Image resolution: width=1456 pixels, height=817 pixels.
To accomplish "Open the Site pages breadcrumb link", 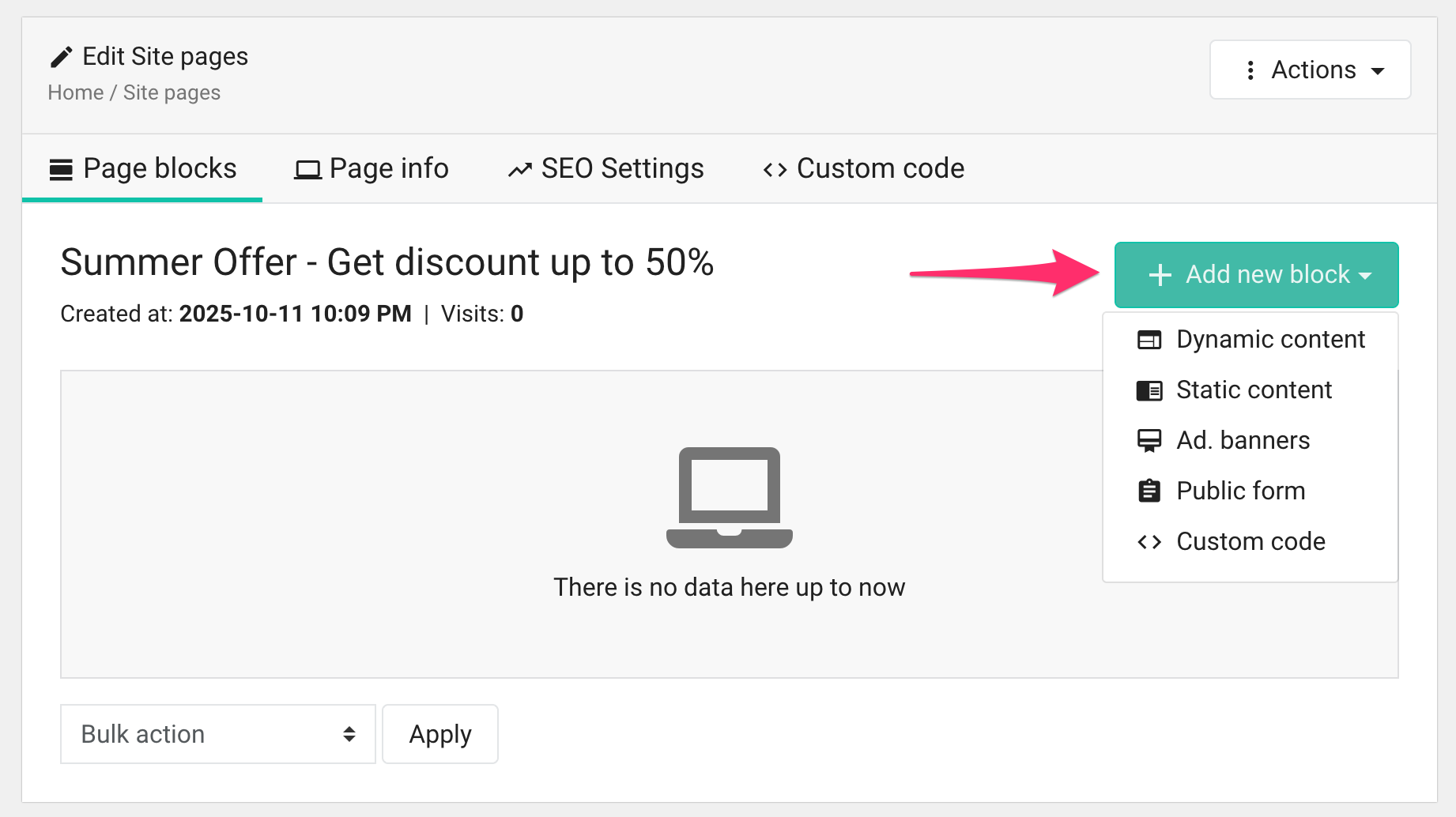I will (172, 92).
